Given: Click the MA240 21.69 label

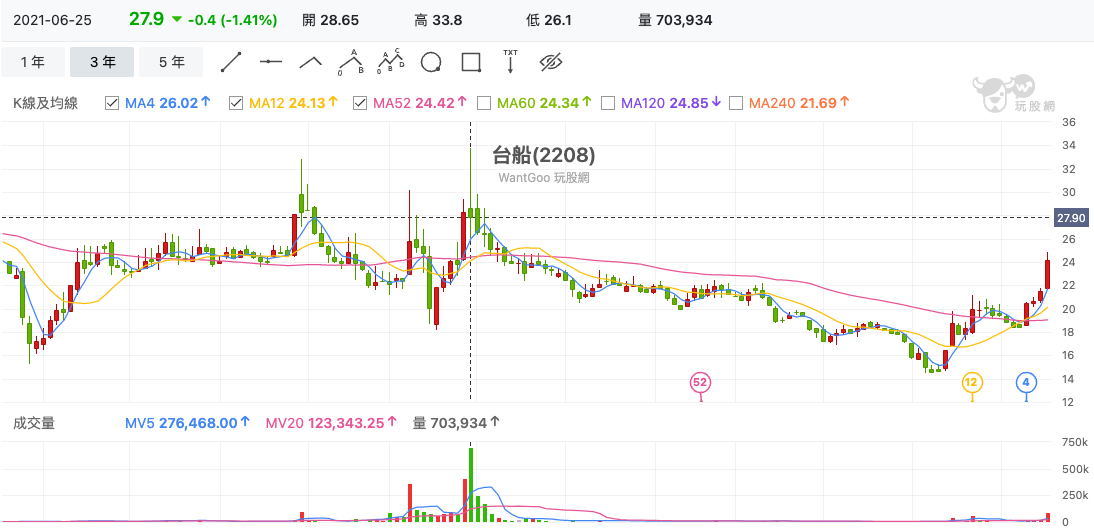Looking at the screenshot, I should [799, 103].
